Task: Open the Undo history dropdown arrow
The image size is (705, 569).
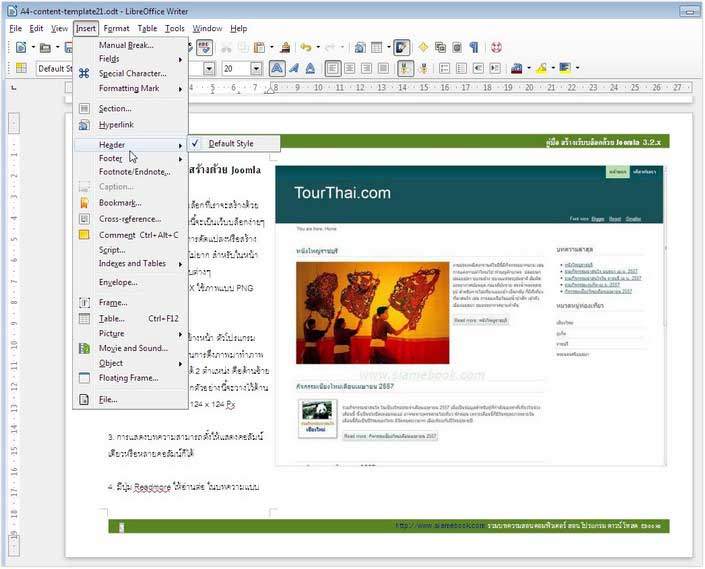Action: coord(318,47)
